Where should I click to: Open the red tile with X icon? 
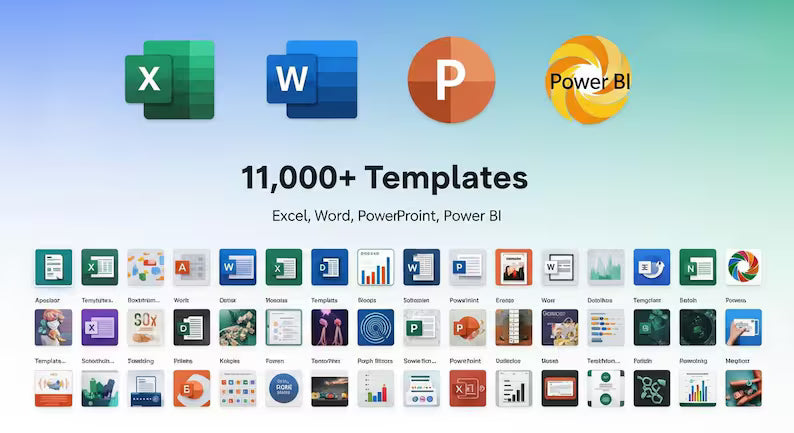(468, 388)
